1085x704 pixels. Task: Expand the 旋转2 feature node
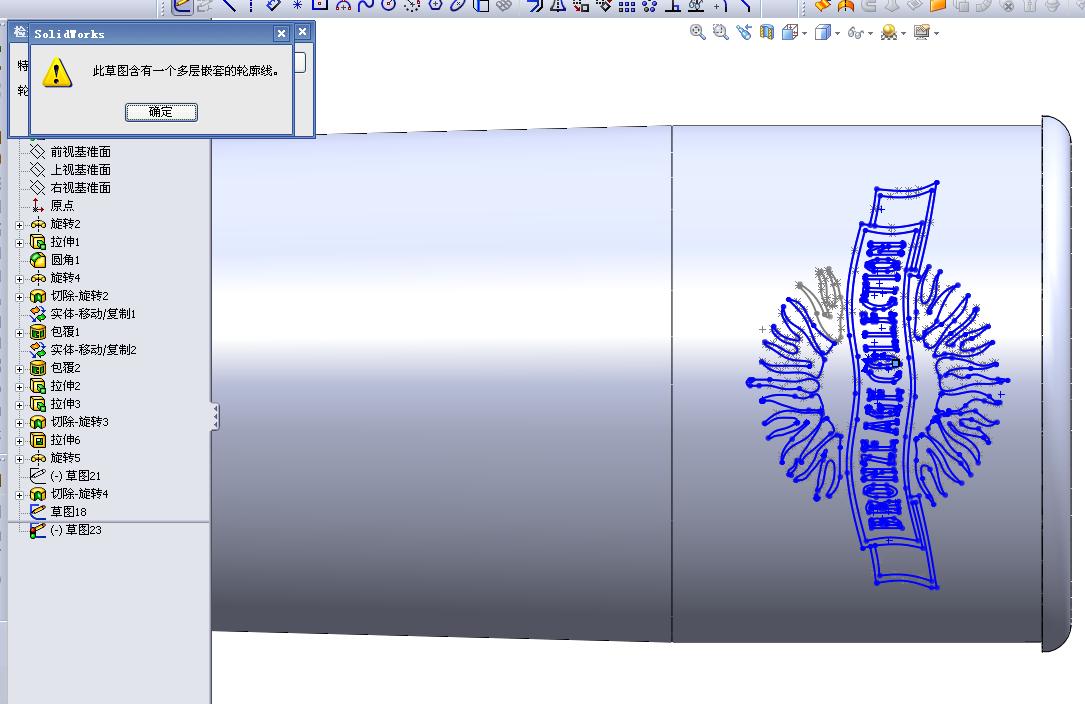coord(19,225)
